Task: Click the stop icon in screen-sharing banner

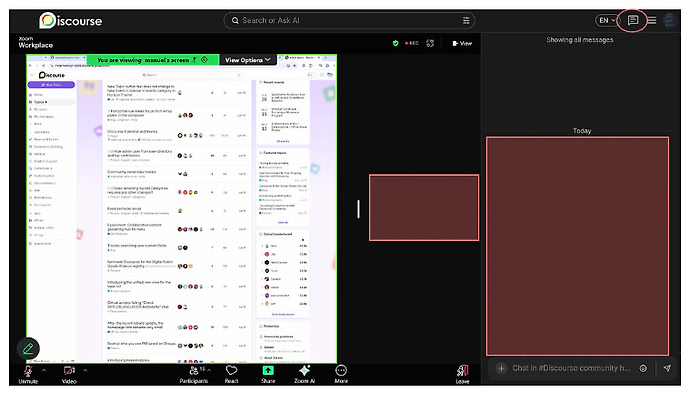Action: pos(204,59)
